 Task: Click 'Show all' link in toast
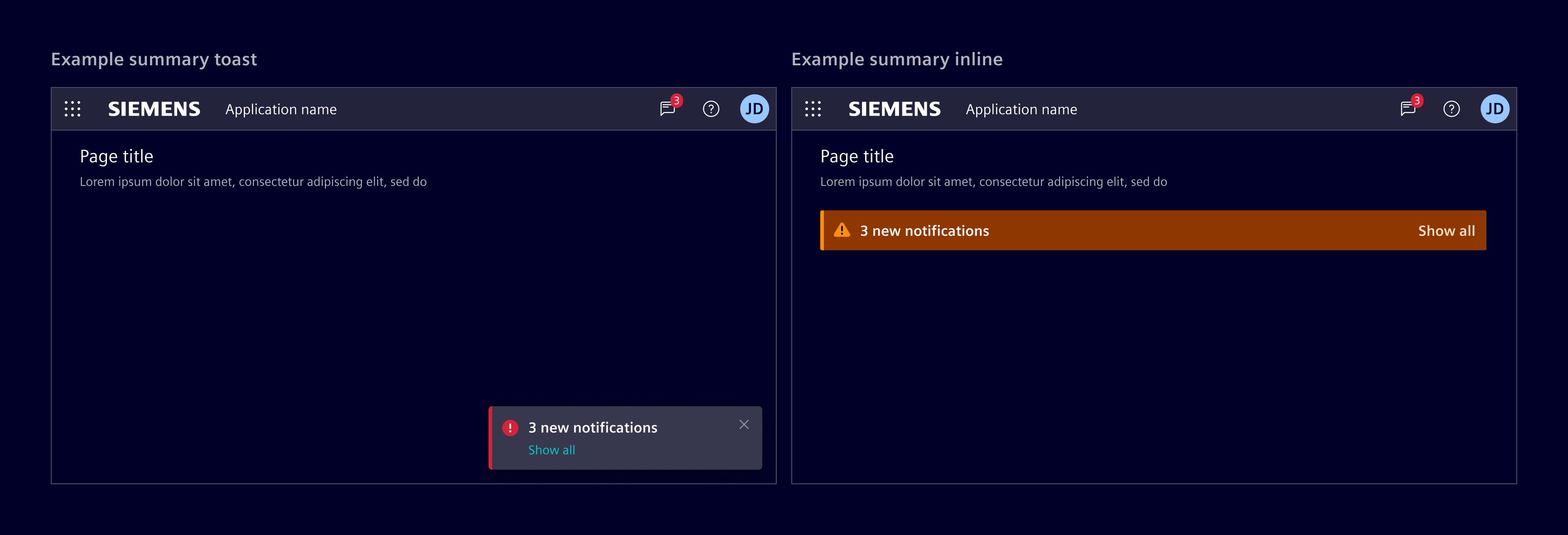552,450
